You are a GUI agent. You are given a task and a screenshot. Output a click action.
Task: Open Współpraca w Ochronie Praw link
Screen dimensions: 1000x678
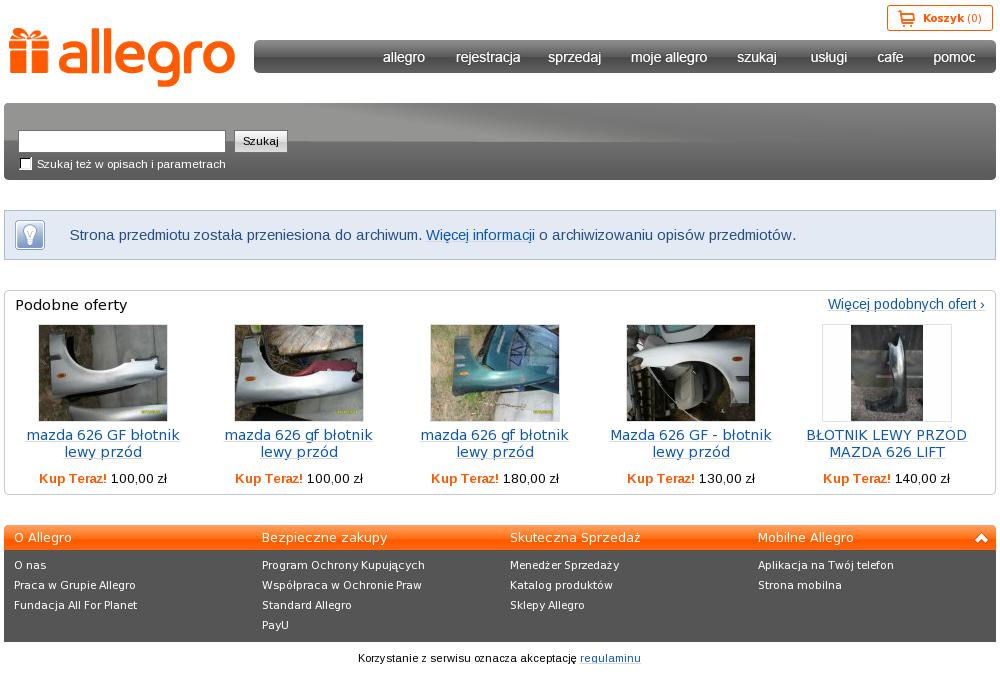click(342, 585)
